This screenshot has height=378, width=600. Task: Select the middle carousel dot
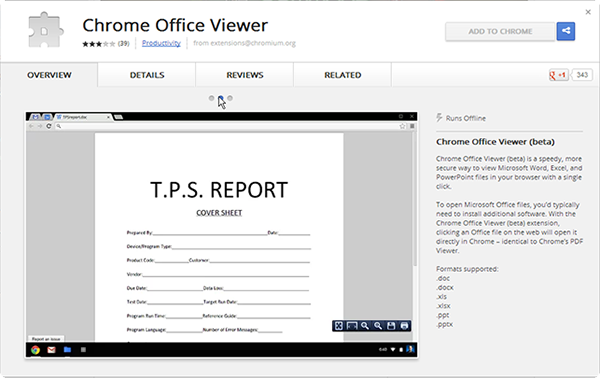[x=221, y=98]
